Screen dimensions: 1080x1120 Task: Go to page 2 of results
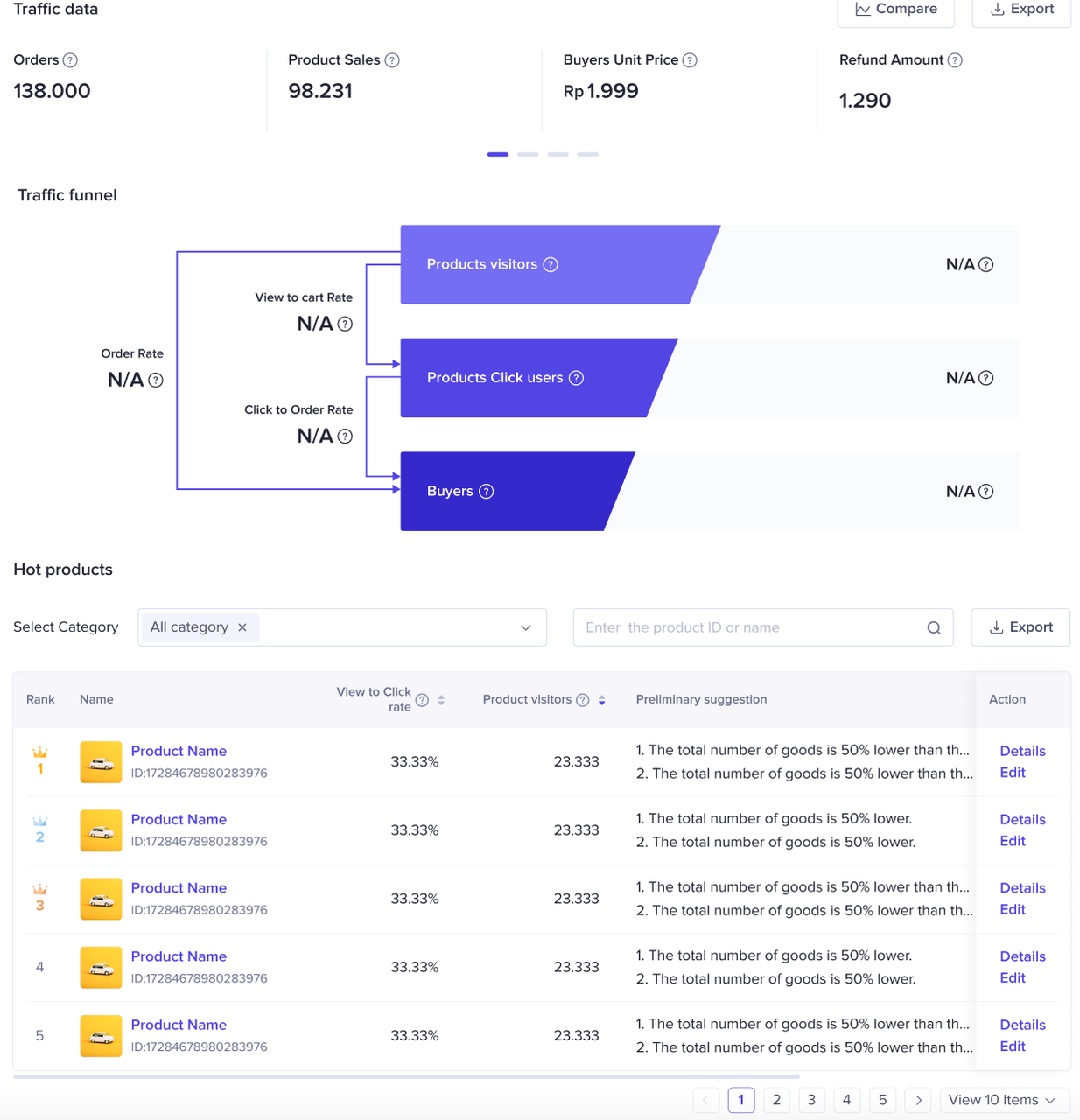(776, 1100)
